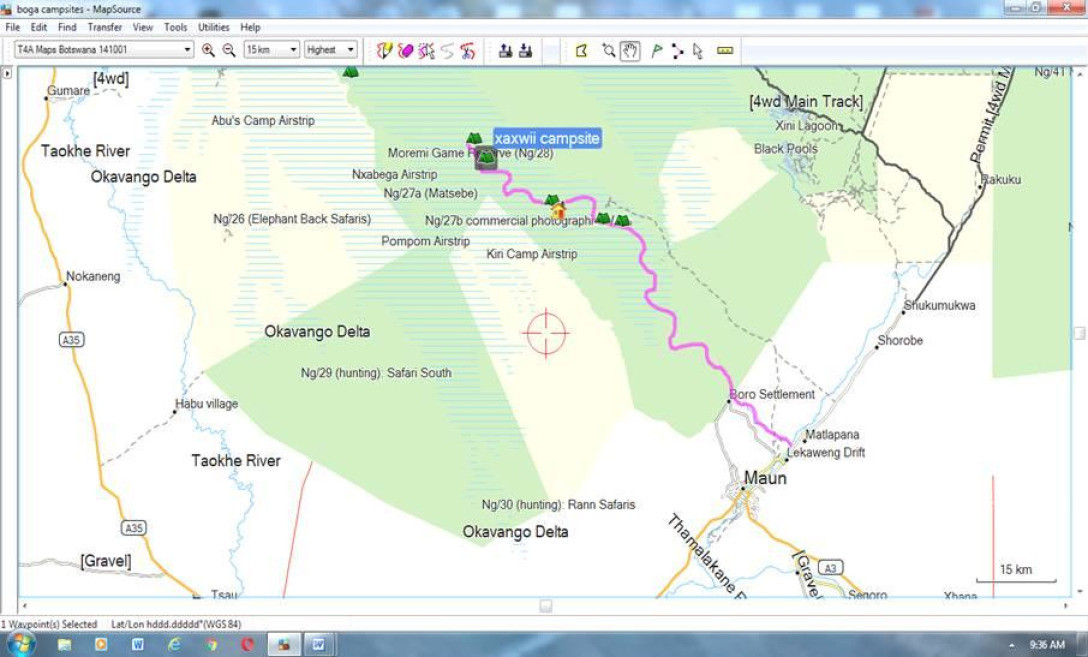
Task: Click the xaxwii campsite waypoint label
Action: click(x=547, y=138)
